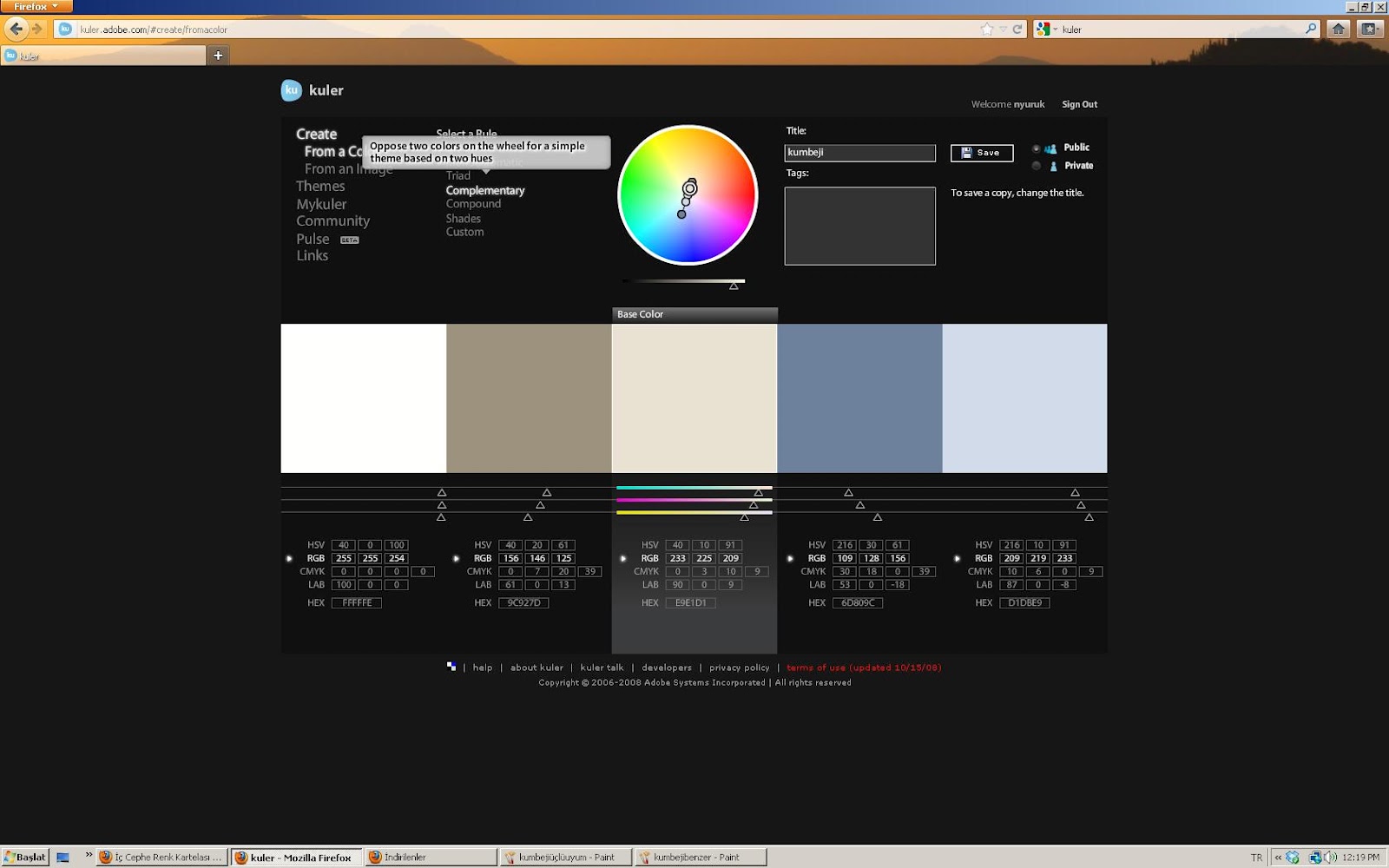This screenshot has width=1389, height=868.
Task: Open search engine dropdown arrow
Action: [1056, 30]
